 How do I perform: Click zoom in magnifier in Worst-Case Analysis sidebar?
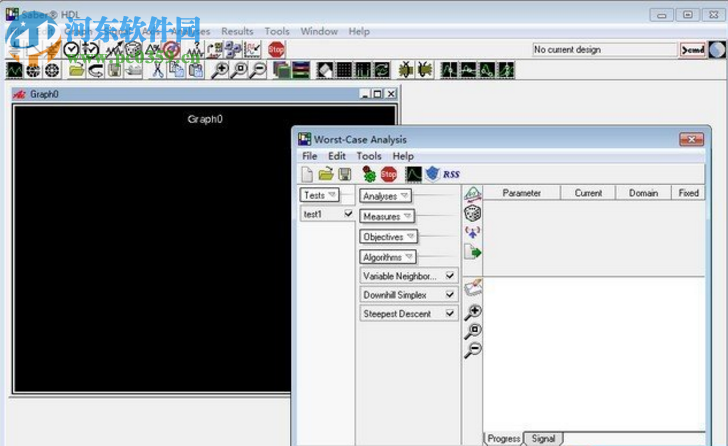[x=473, y=312]
